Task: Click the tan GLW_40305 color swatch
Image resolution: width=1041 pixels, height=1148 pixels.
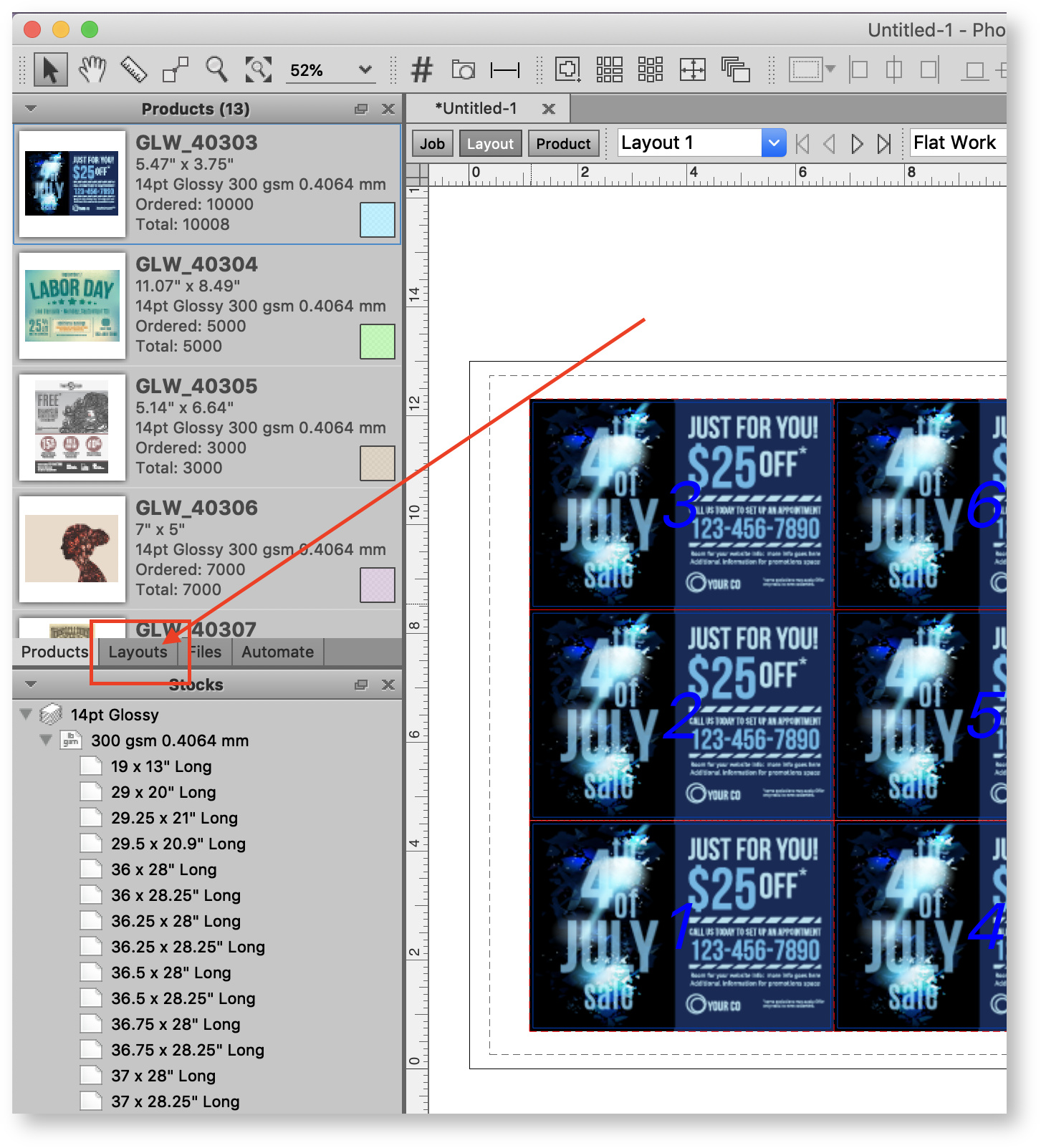Action: pos(378,463)
